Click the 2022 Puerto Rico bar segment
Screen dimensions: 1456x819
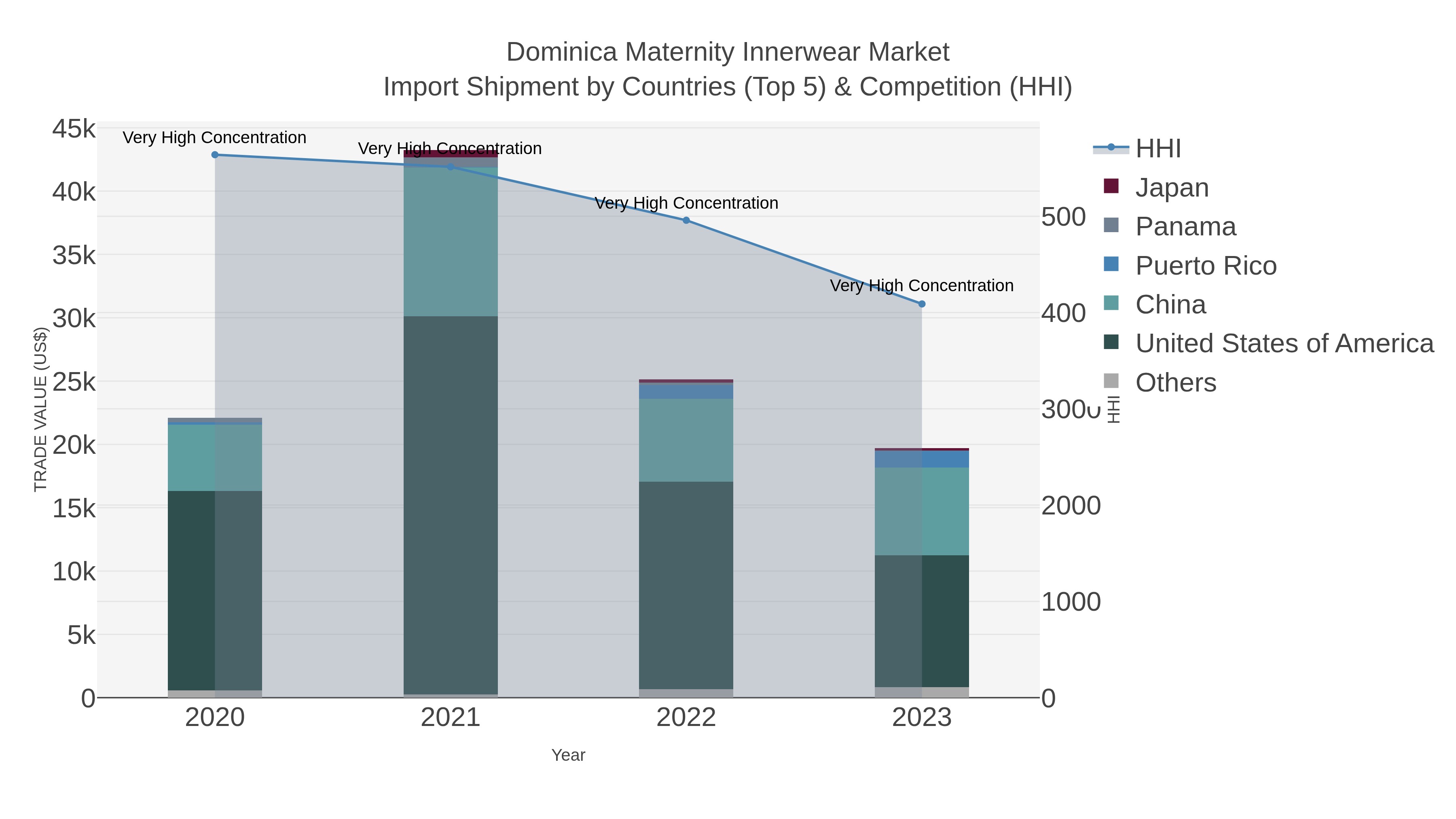pos(686,391)
